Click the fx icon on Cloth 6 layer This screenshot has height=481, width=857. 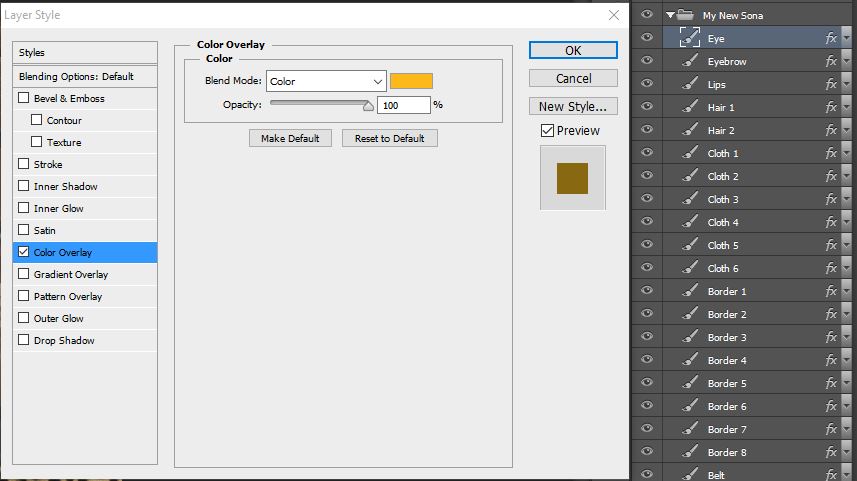(831, 269)
